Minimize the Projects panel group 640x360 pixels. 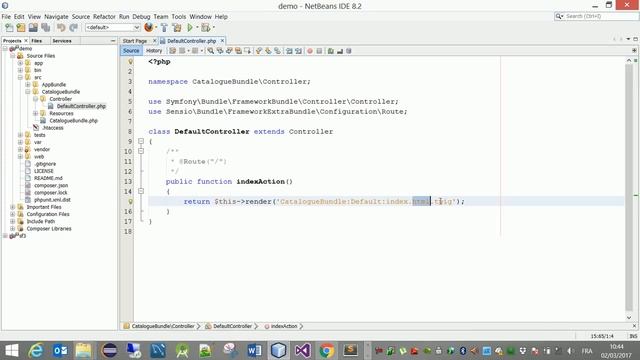pyautogui.click(x=113, y=41)
